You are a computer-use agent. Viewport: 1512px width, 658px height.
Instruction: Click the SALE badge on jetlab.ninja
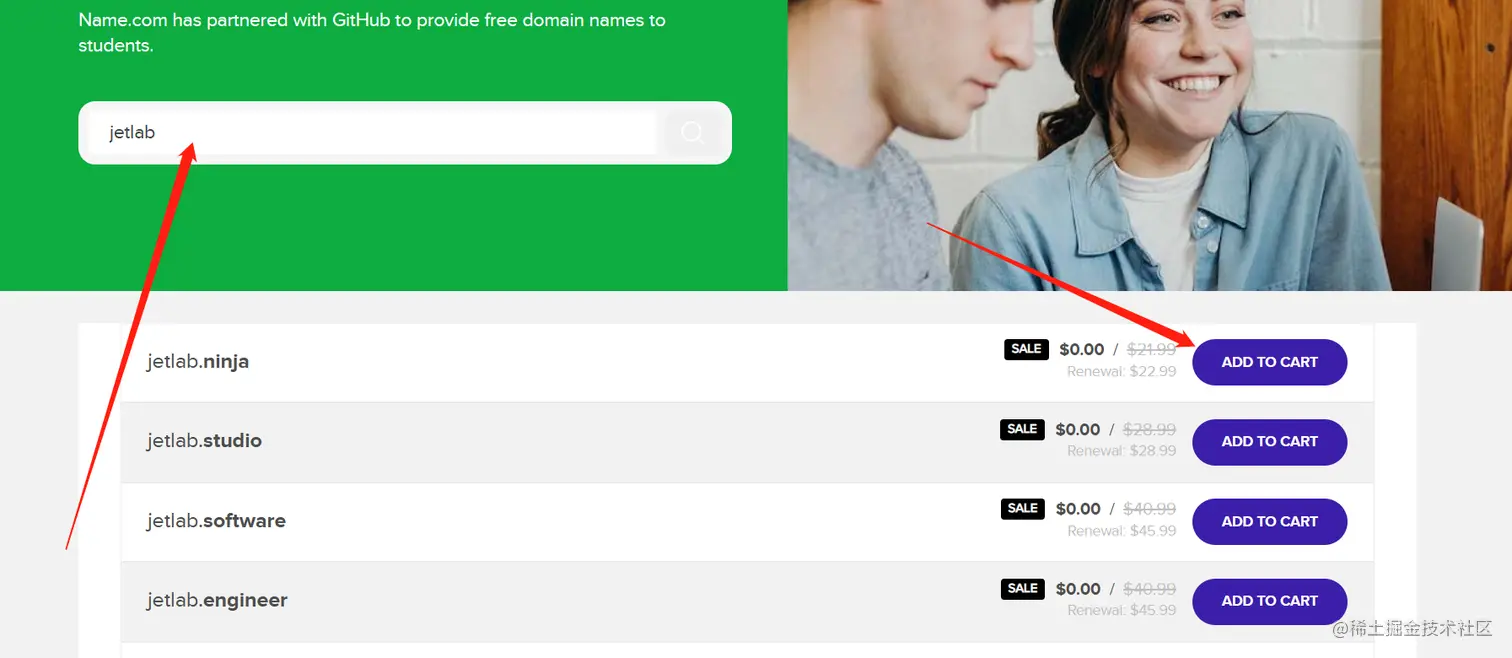[x=1026, y=349]
